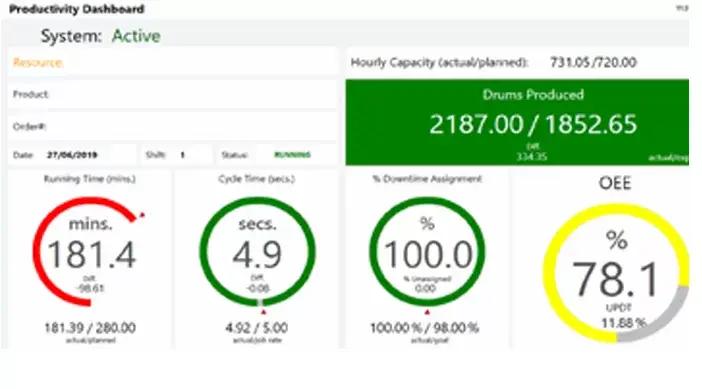Select the Resource field
702x389 pixels.
(172, 62)
